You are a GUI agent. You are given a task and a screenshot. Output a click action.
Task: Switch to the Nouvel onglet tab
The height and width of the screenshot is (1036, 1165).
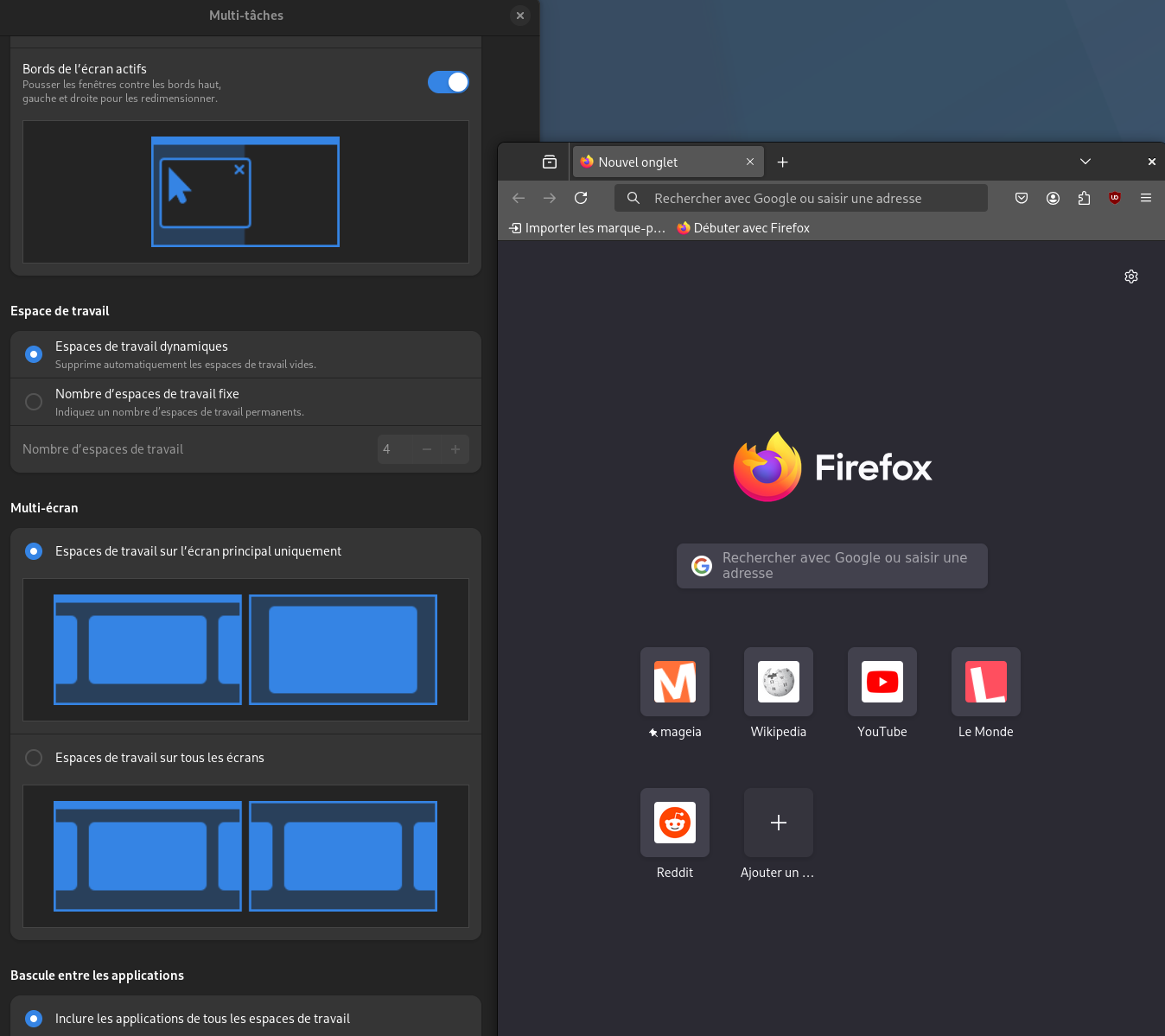[x=657, y=162]
